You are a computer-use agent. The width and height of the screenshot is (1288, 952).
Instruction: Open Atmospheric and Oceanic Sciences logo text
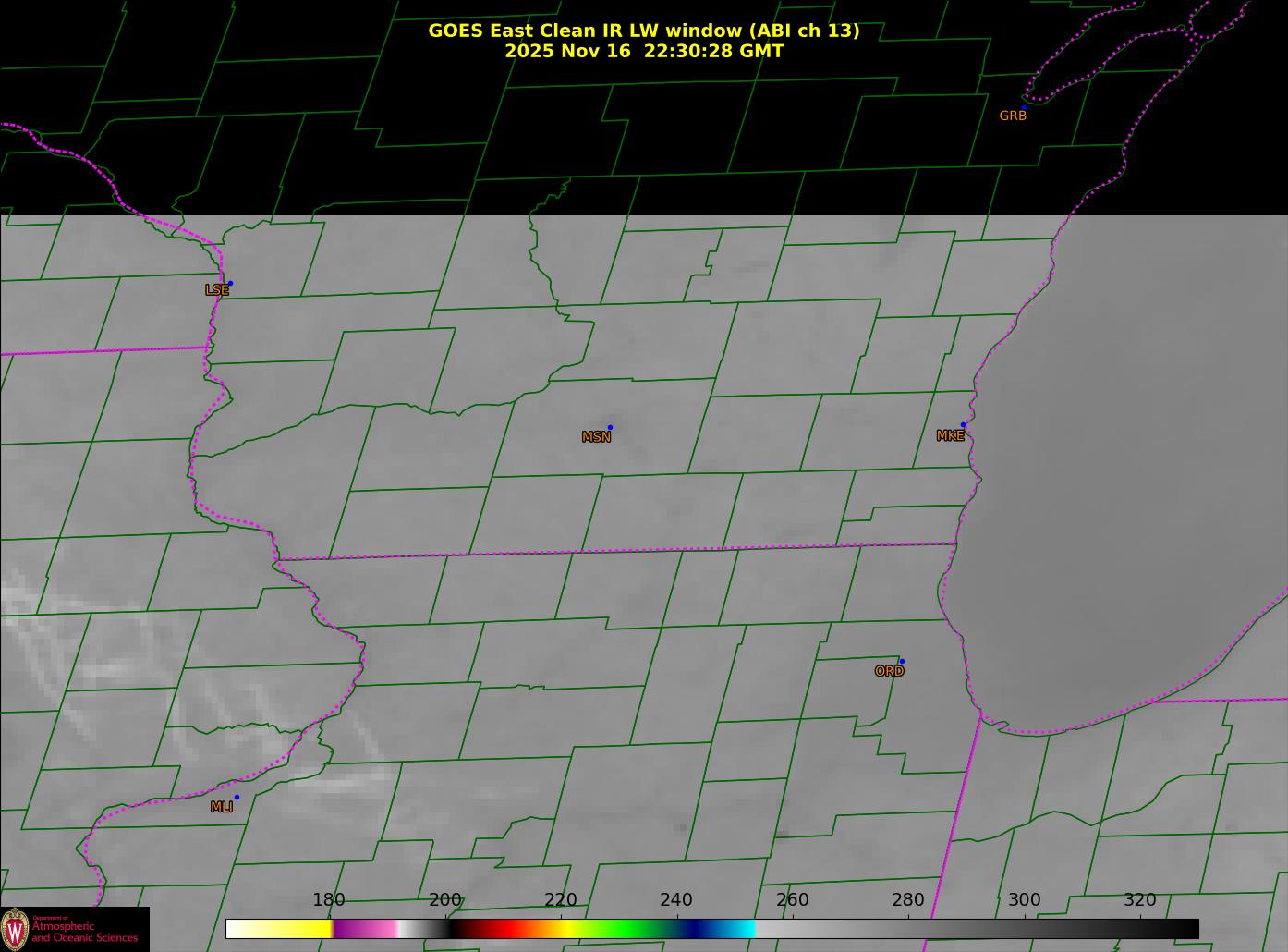point(84,932)
